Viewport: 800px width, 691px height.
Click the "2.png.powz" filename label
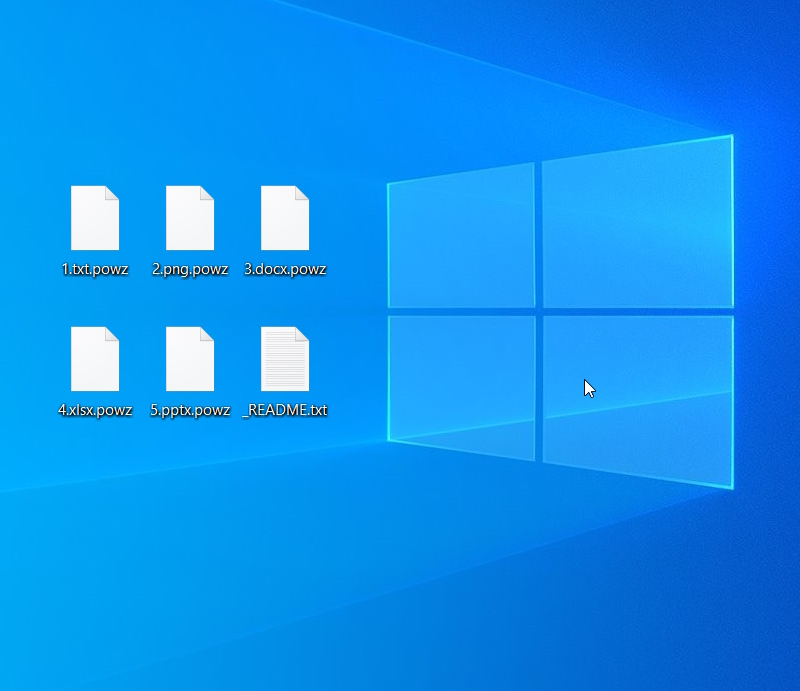click(190, 269)
